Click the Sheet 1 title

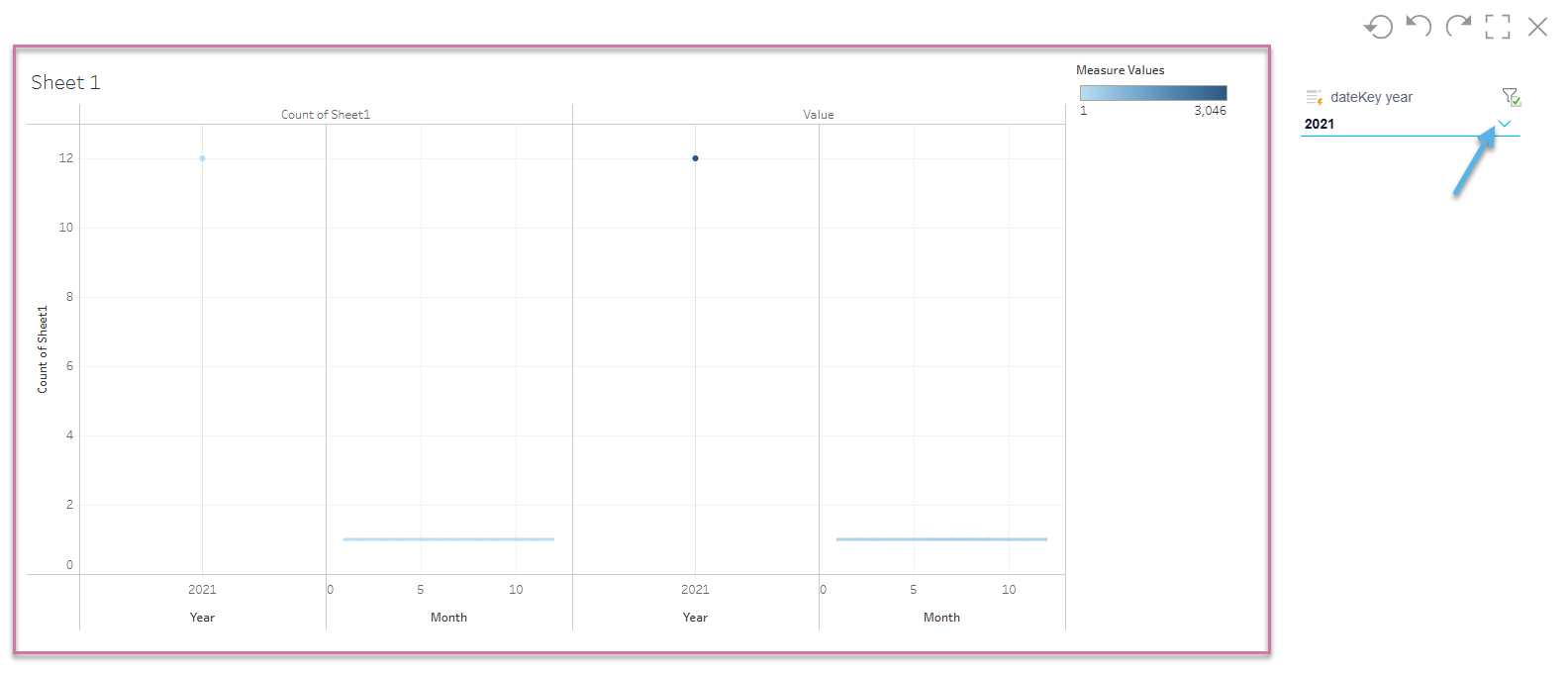(65, 82)
